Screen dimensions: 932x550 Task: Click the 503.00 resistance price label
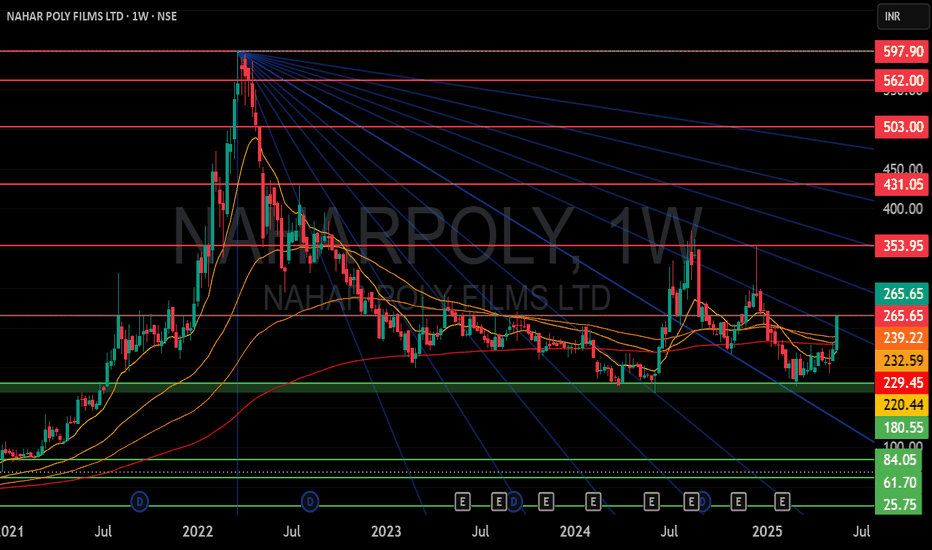tap(902, 127)
